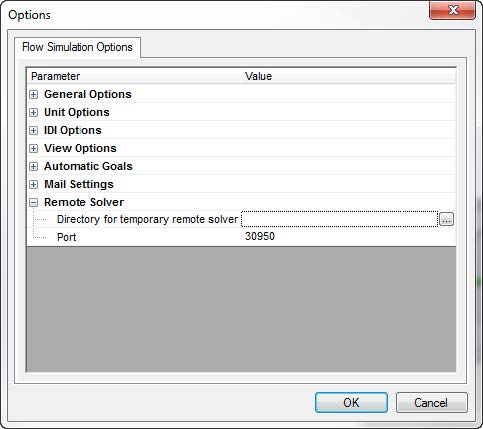Click the directory path input field

(x=339, y=219)
